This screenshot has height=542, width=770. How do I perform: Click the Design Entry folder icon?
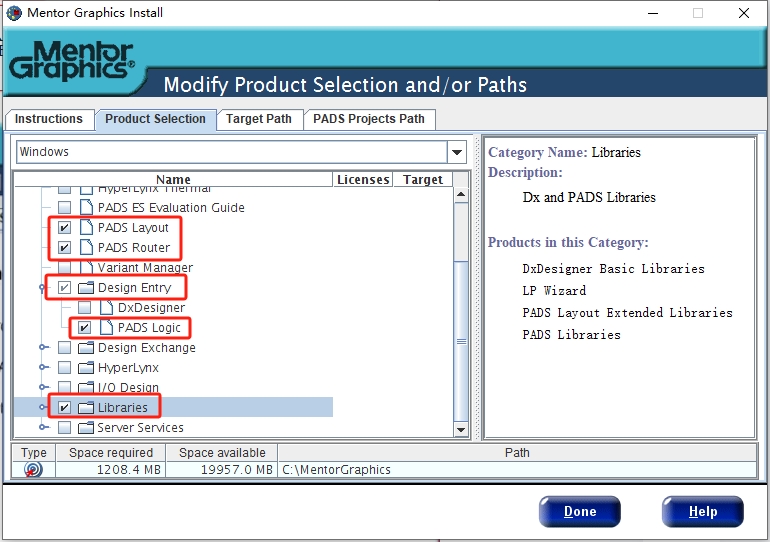[x=86, y=288]
